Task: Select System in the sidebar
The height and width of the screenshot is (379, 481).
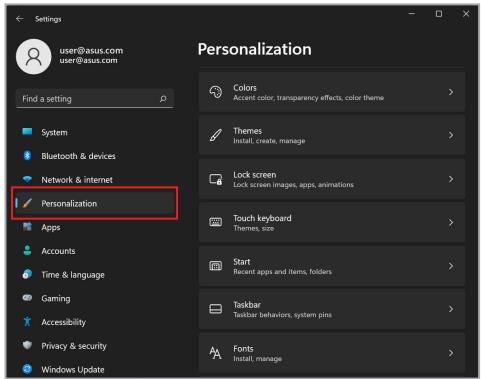Action: tap(94, 132)
